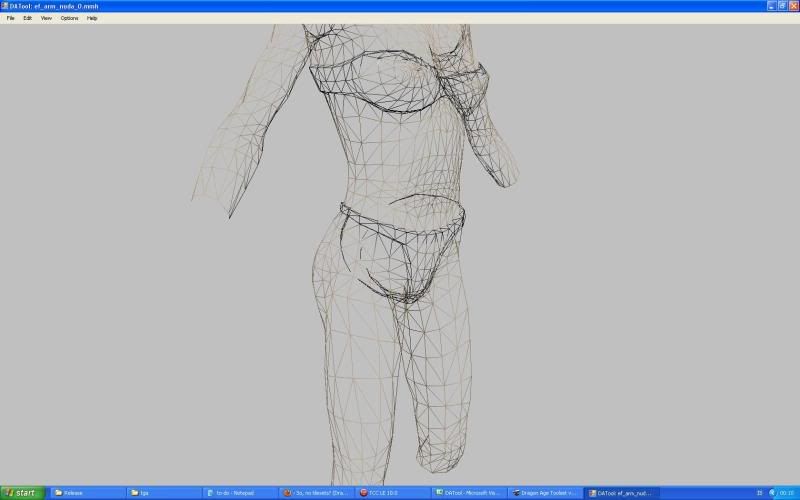Open DATool Microsoft Visual taskbar item

click(468, 493)
